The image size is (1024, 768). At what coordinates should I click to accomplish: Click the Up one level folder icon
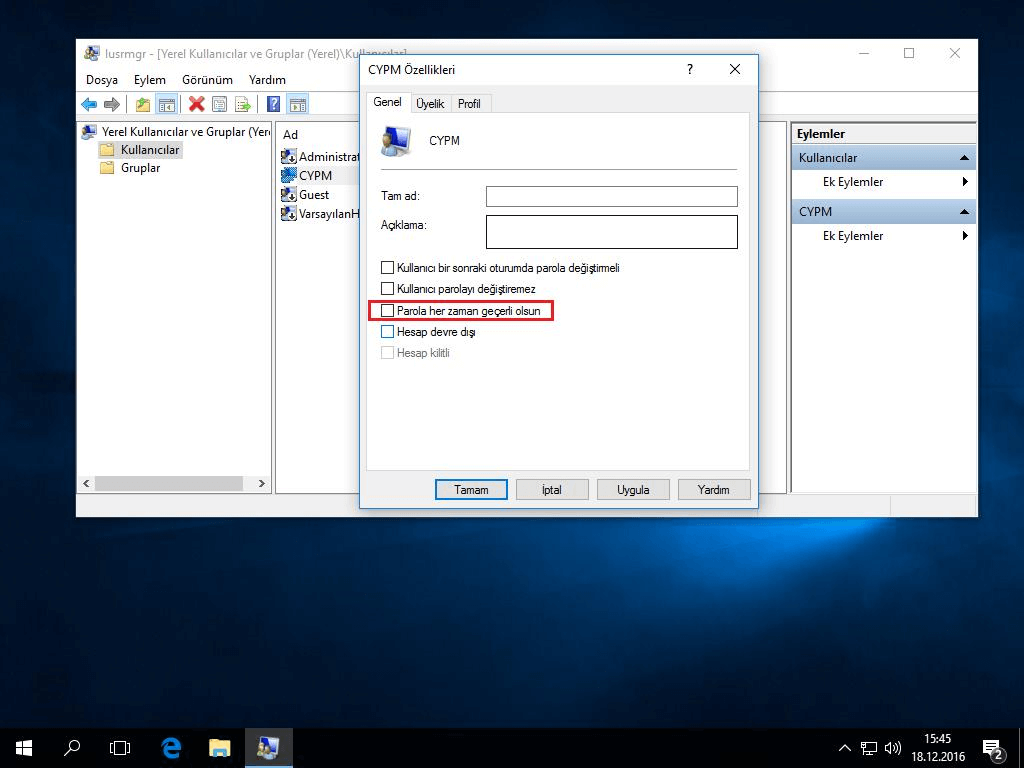tap(143, 104)
